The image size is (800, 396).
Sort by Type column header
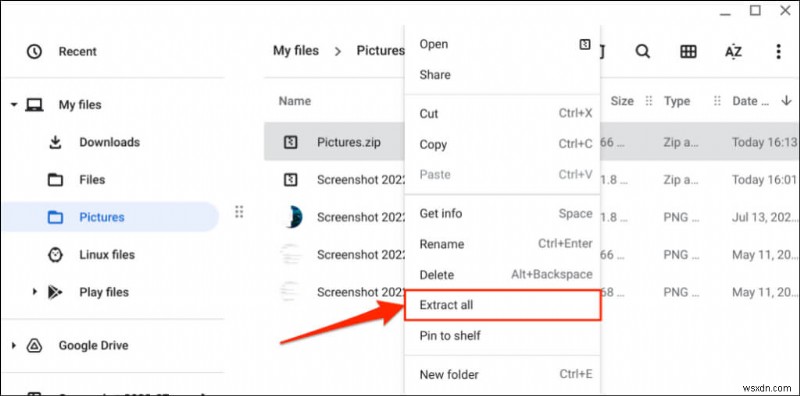[677, 101]
